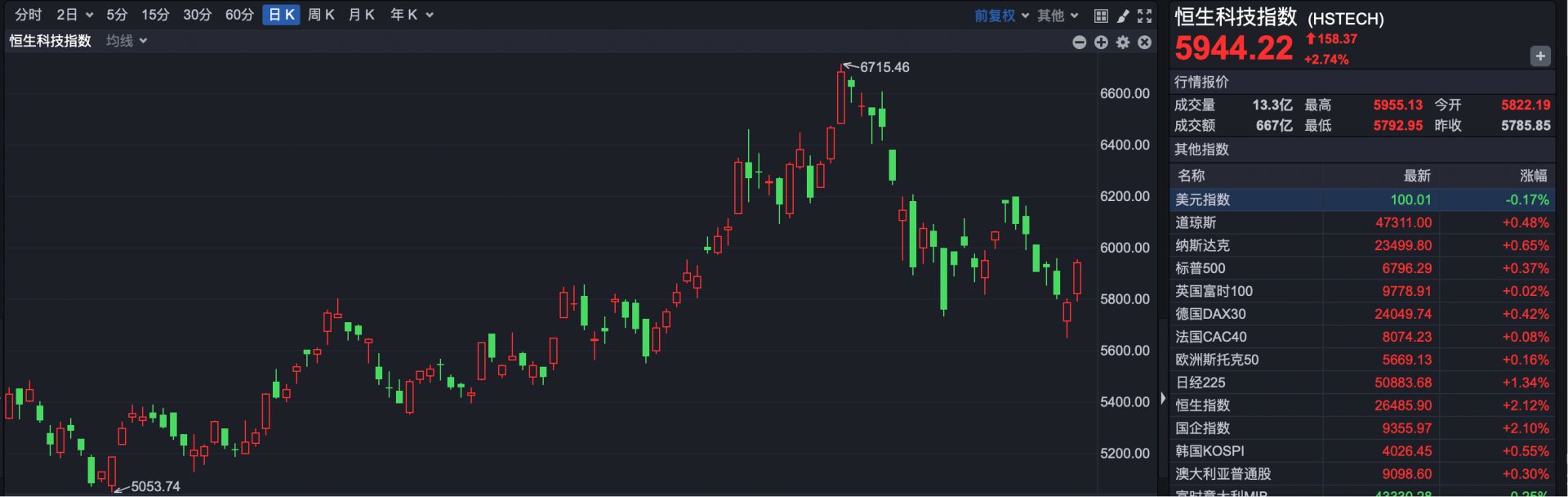
Task: Expand the 均线 moving average dropdown
Action: point(127,41)
